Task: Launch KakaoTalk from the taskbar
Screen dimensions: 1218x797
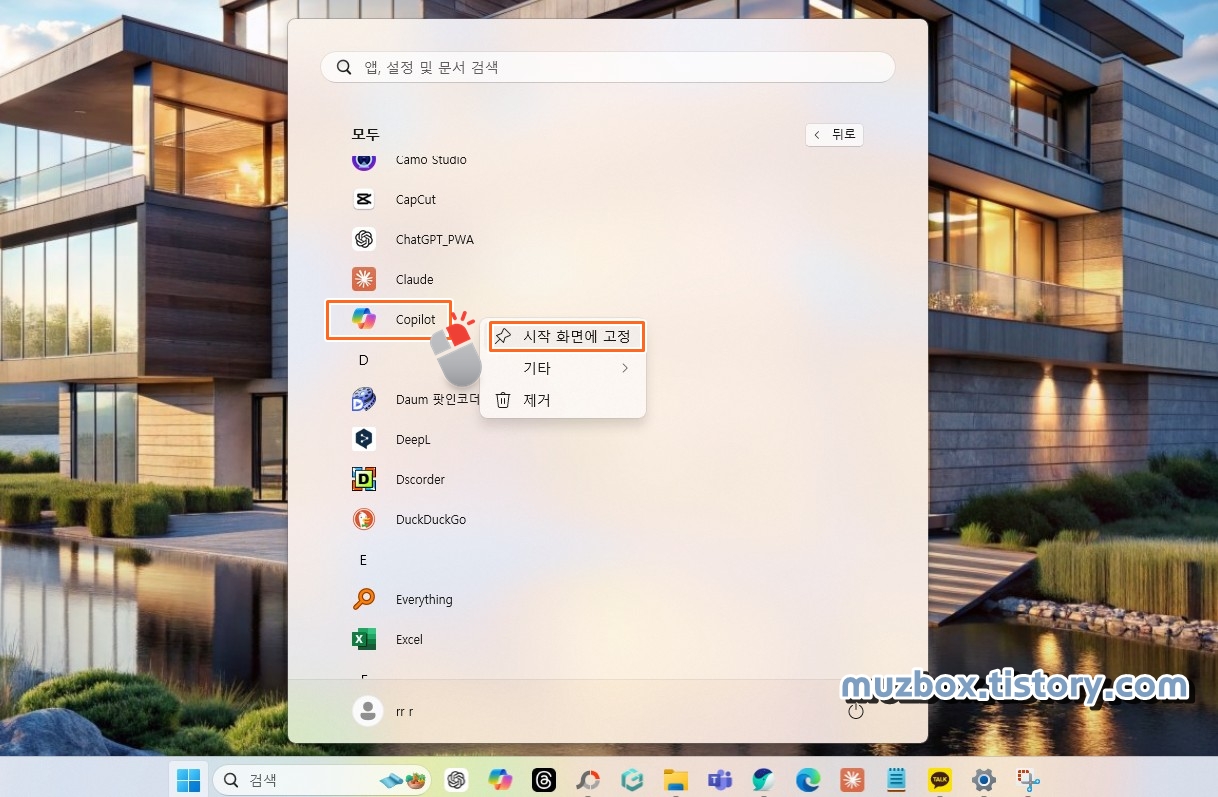Action: [x=940, y=780]
